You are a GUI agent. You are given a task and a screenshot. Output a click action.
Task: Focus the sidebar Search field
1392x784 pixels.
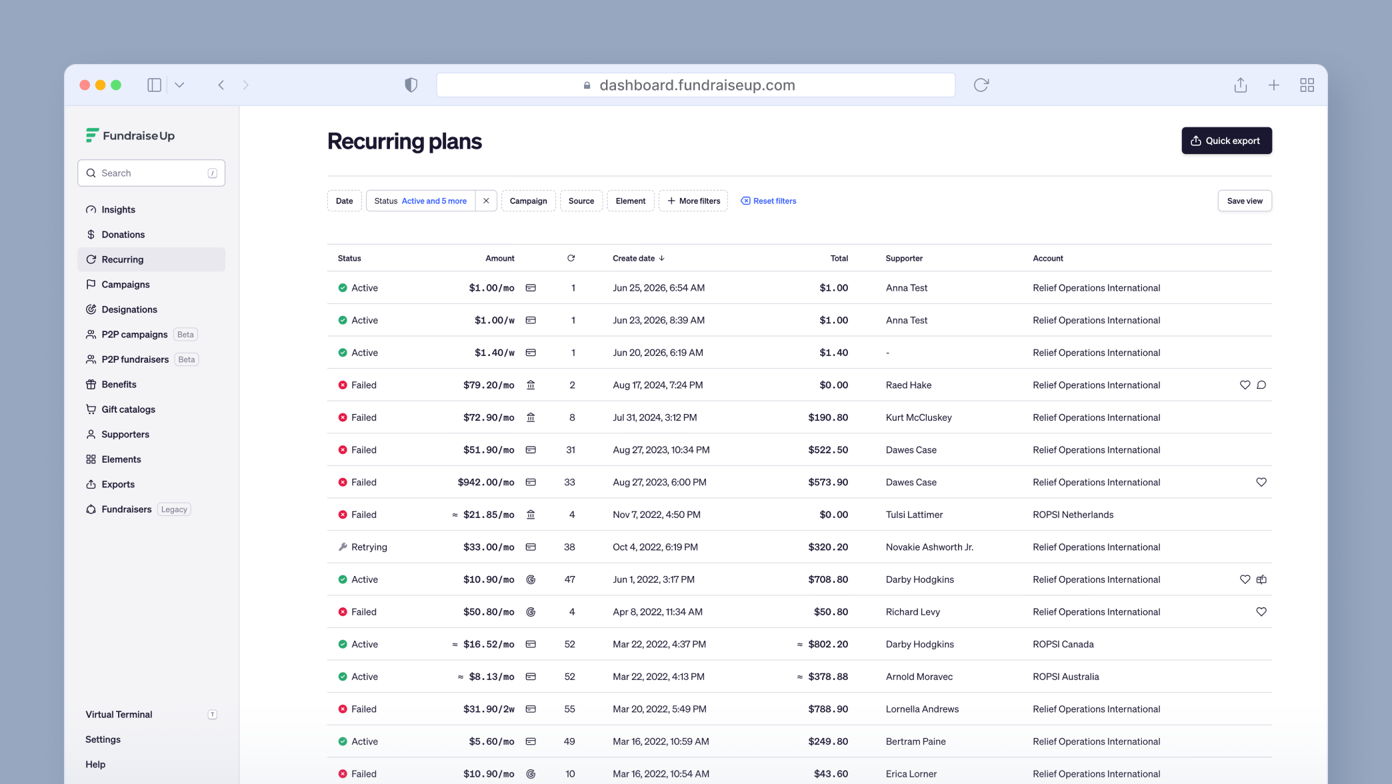[x=151, y=173]
